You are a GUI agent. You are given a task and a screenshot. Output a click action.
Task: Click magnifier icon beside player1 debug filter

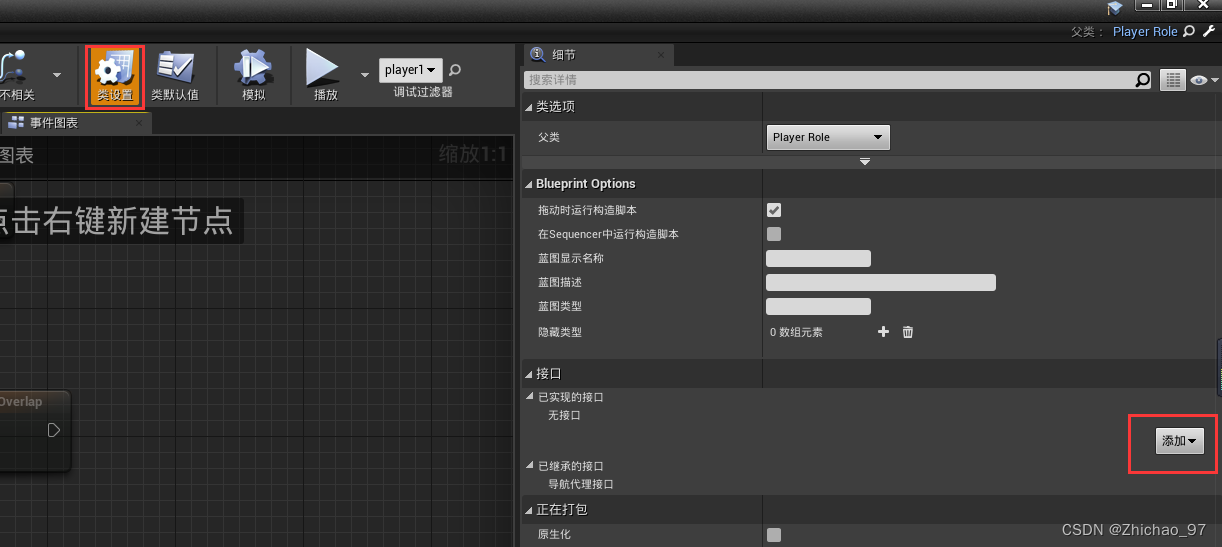tap(455, 70)
